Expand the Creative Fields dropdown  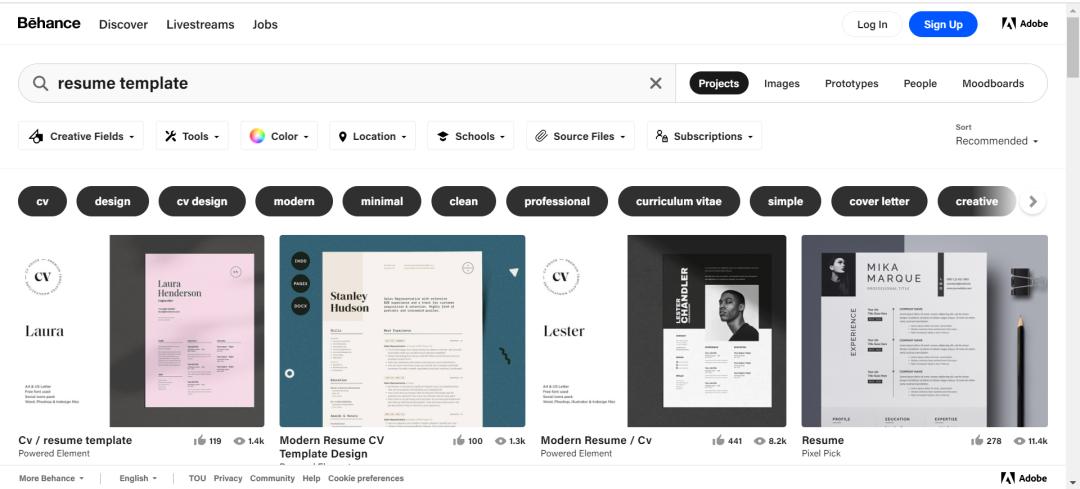pyautogui.click(x=81, y=136)
